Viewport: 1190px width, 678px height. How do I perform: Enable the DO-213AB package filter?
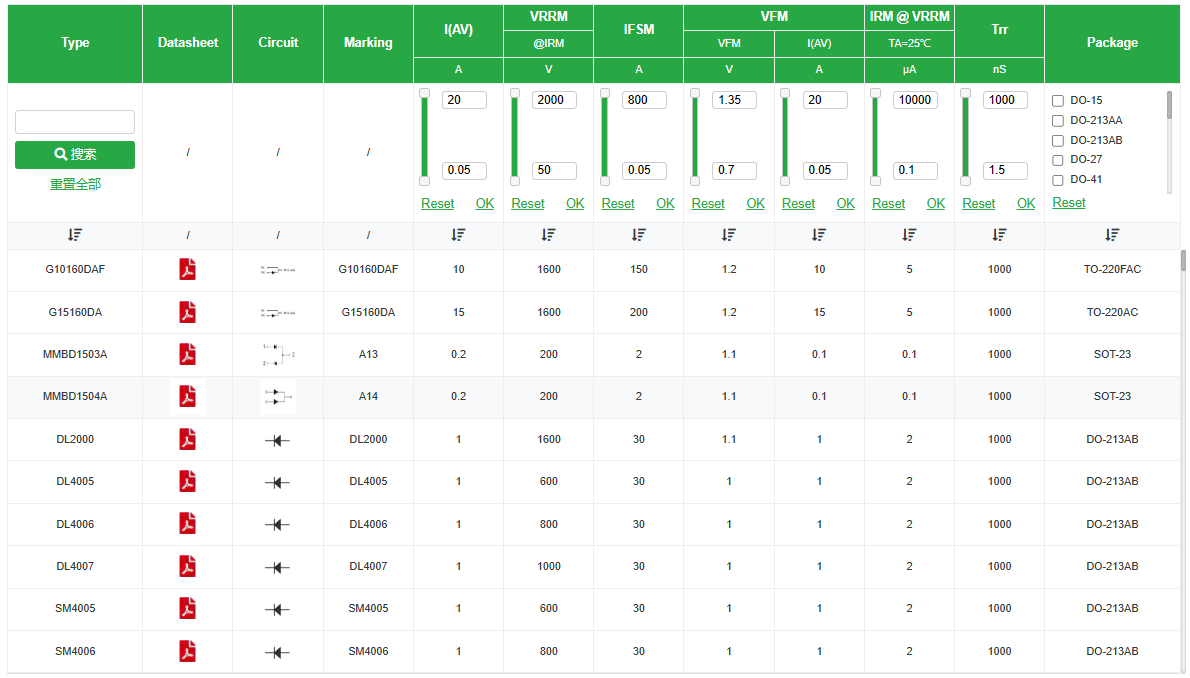pos(1058,141)
